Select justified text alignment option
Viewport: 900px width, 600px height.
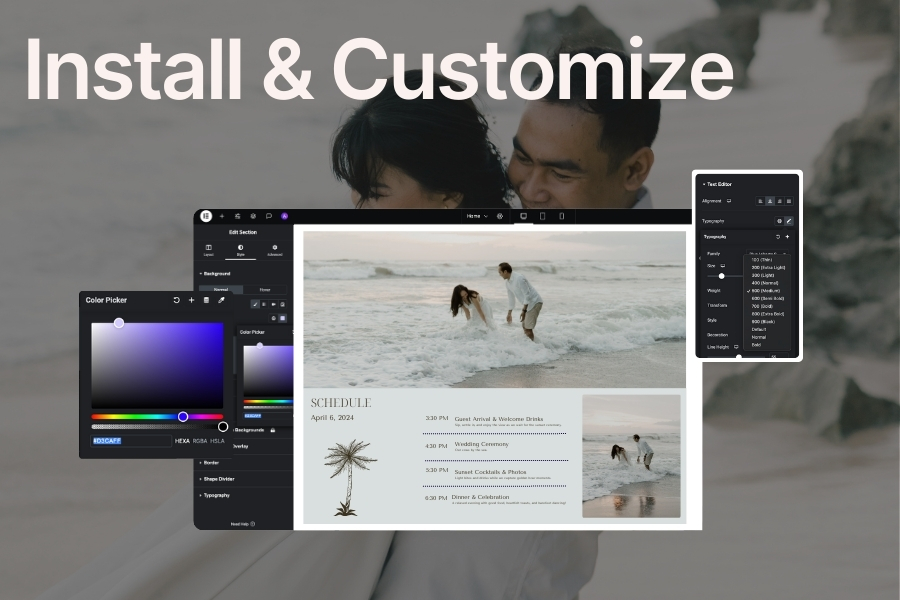pos(788,201)
